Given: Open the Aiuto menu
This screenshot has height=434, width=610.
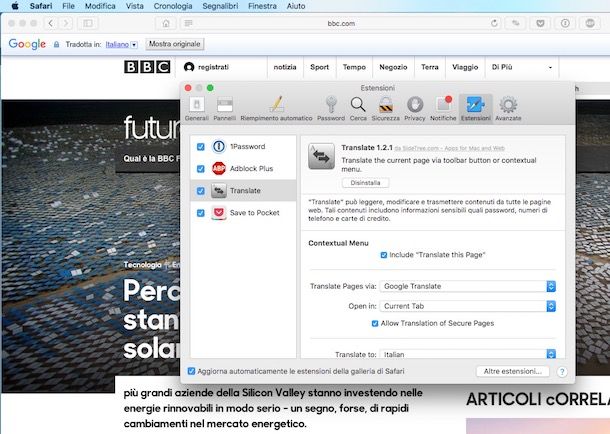Looking at the screenshot, I should (x=296, y=6).
